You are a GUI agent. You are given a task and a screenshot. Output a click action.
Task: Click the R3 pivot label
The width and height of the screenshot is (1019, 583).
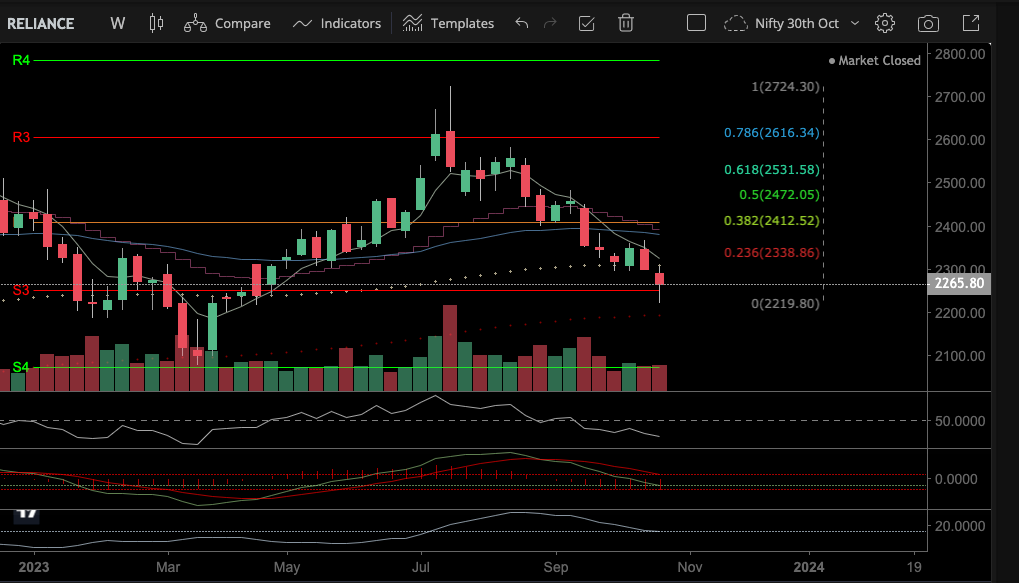[21, 137]
